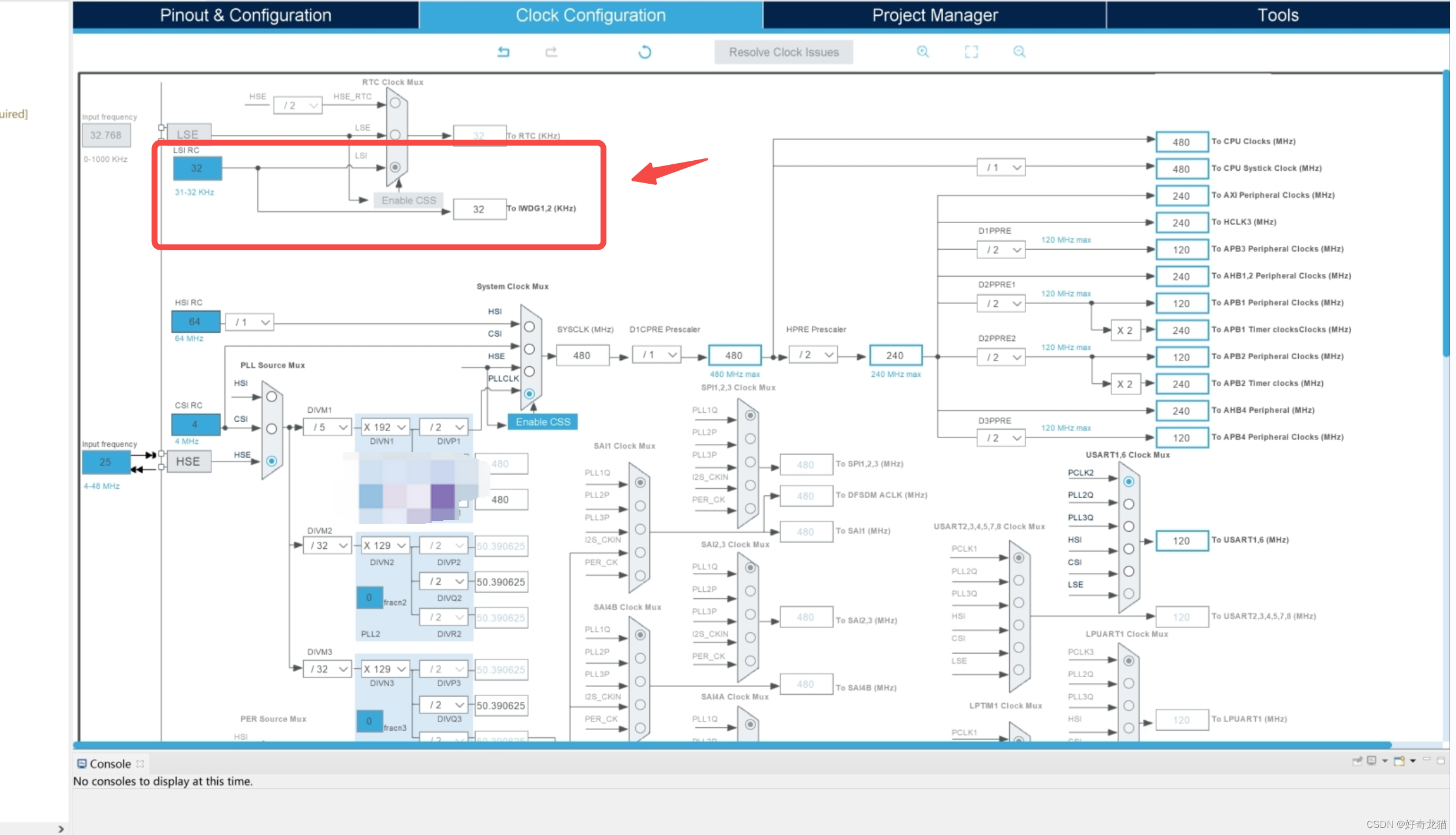Click the HSE input frequency field showing 25

tap(105, 462)
